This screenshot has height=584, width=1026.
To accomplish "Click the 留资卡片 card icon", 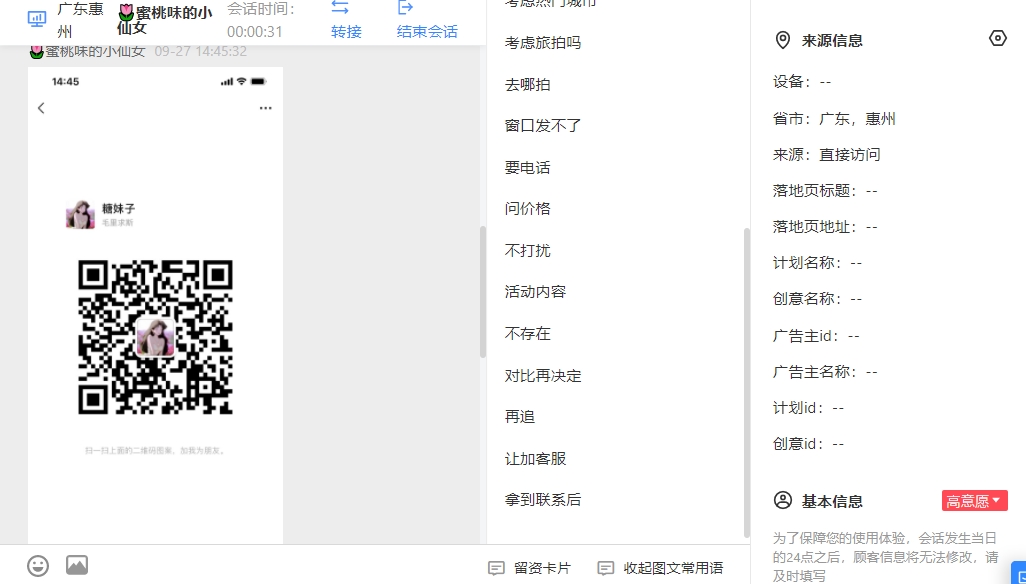I will [497, 568].
